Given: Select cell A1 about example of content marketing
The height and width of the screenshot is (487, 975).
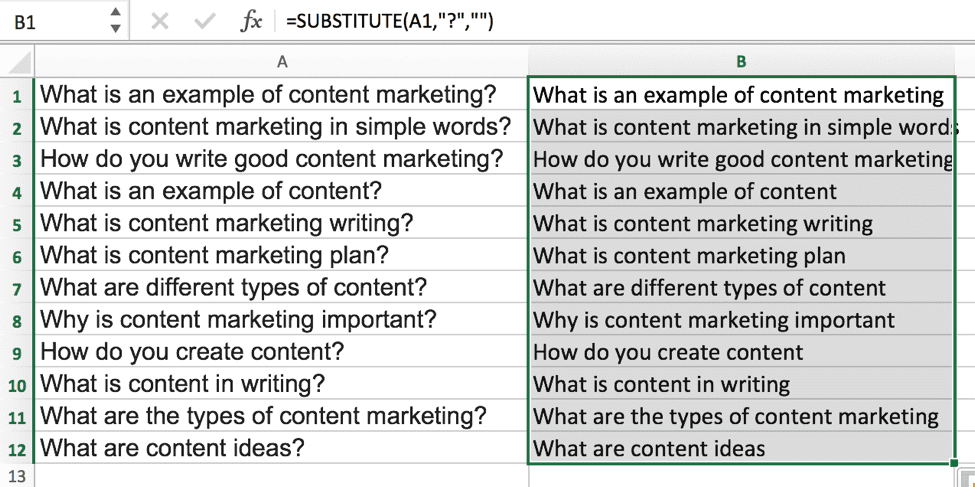Looking at the screenshot, I should (282, 94).
